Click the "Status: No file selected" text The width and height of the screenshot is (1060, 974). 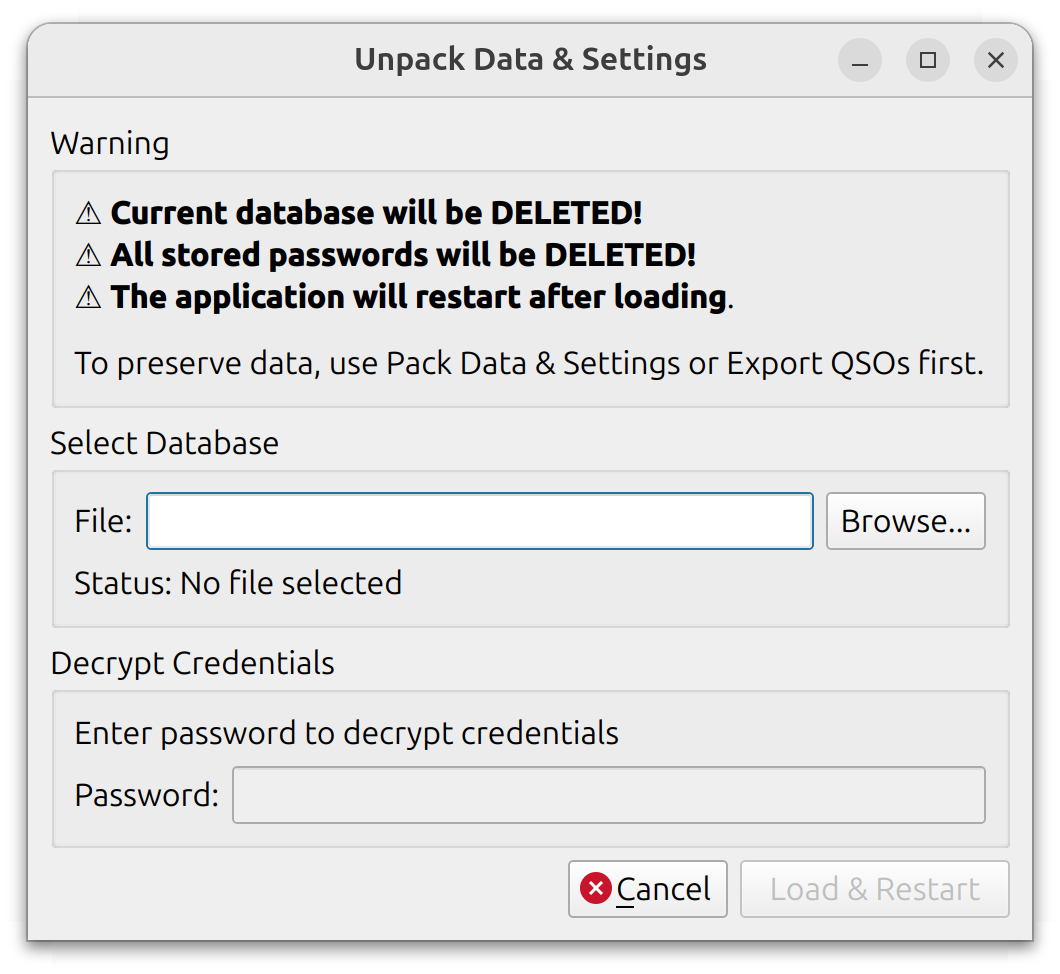[238, 583]
